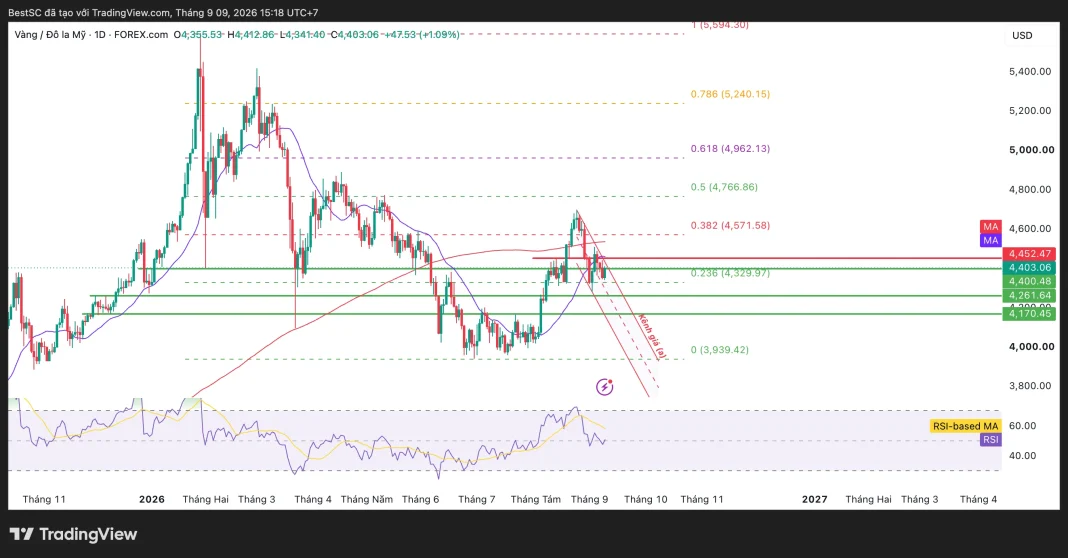The height and width of the screenshot is (558, 1068).
Task: Click the Tháng 10 time axis label
Action: coord(646,499)
